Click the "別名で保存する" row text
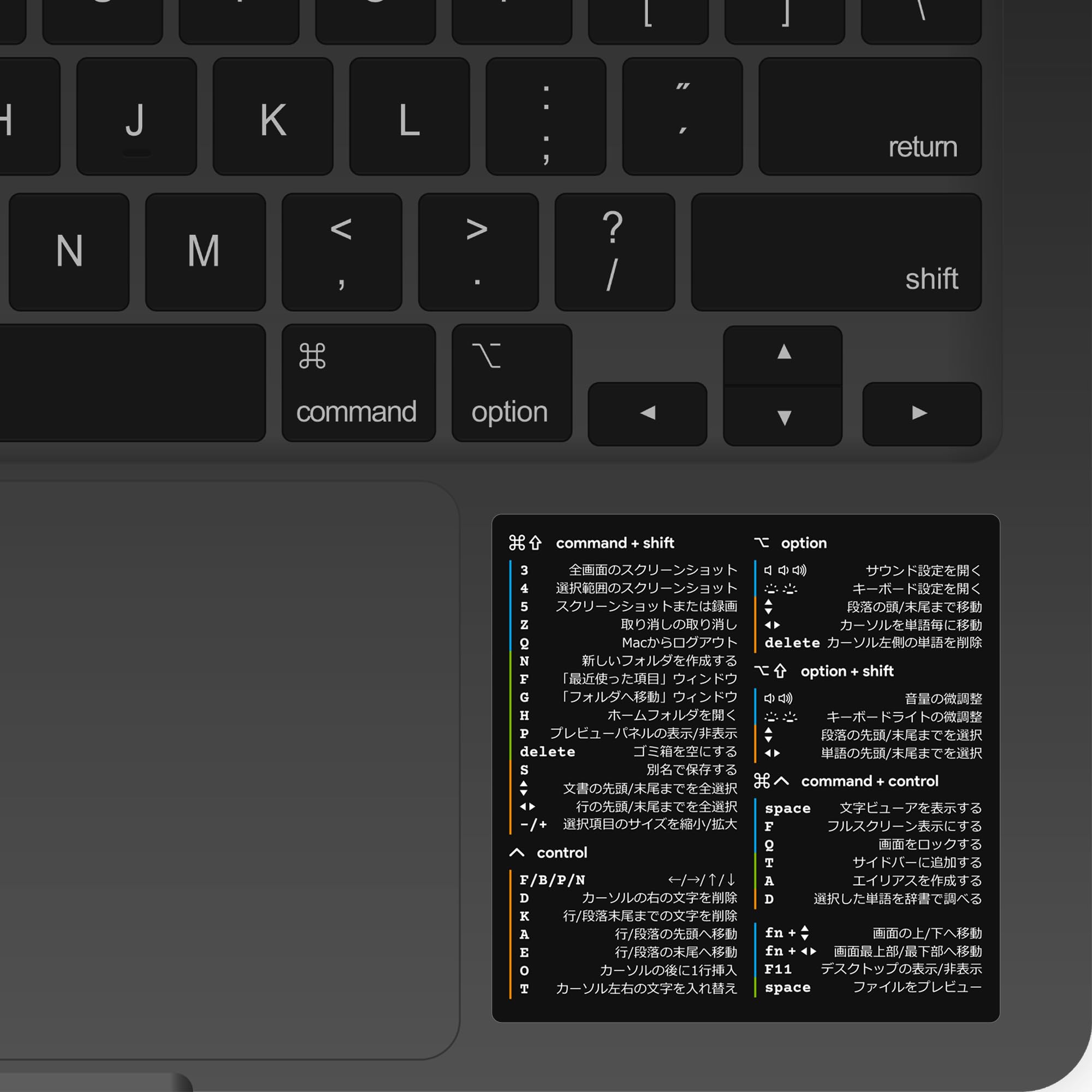Screen dimensions: 1092x1092 click(x=692, y=769)
